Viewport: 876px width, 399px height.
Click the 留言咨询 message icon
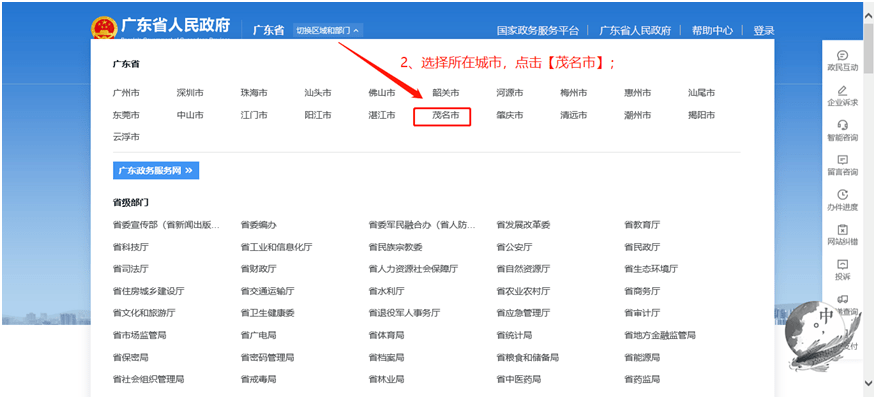(842, 160)
